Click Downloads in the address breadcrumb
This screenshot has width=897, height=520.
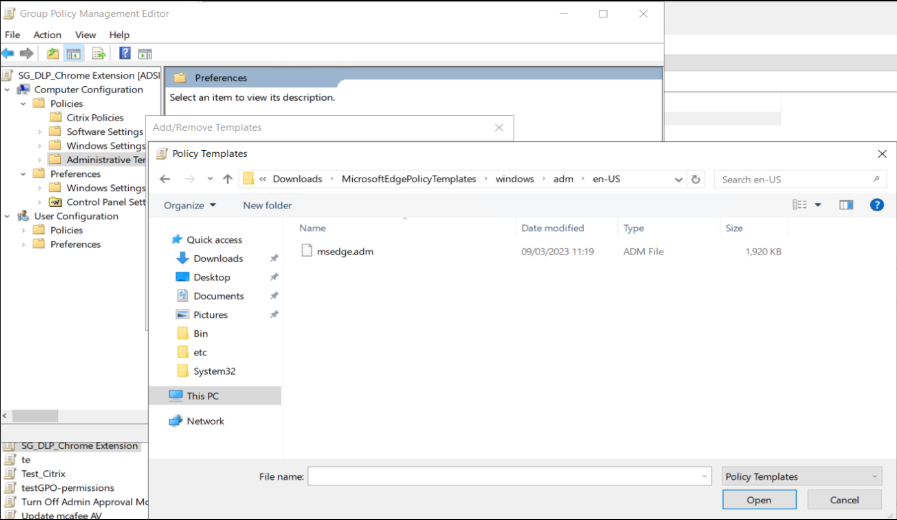click(297, 179)
